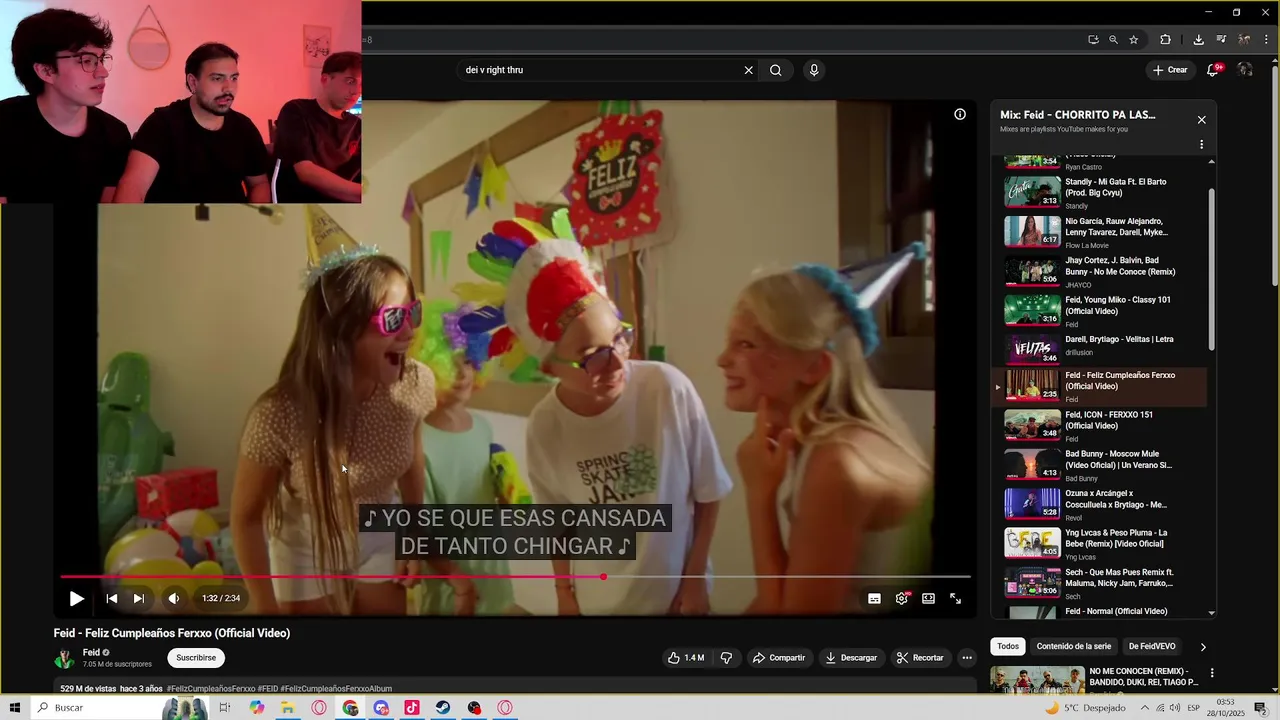
Task: Open NO ME CONOCEN (REMIX) recommended video thumbnail
Action: [1036, 680]
